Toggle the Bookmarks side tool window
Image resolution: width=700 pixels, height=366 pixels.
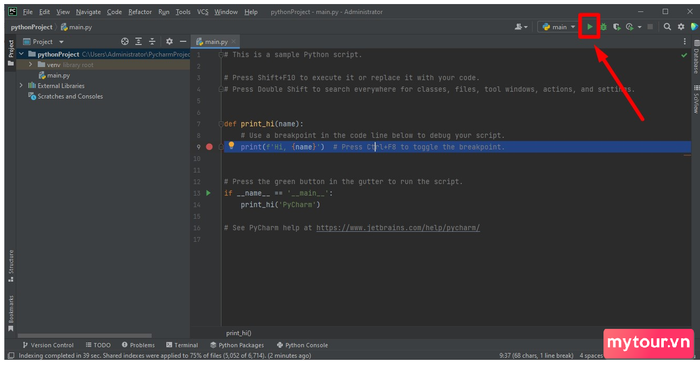click(11, 313)
